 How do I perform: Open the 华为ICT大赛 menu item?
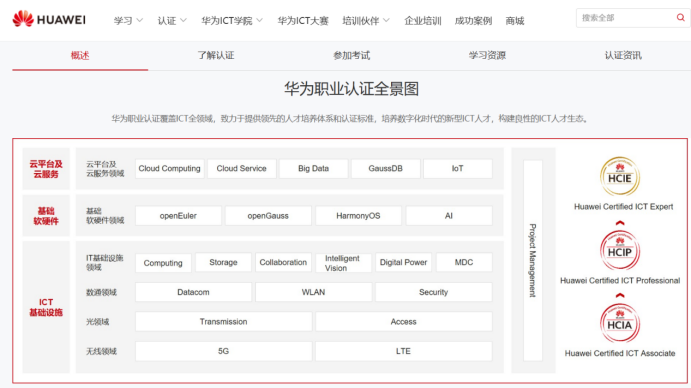point(303,21)
